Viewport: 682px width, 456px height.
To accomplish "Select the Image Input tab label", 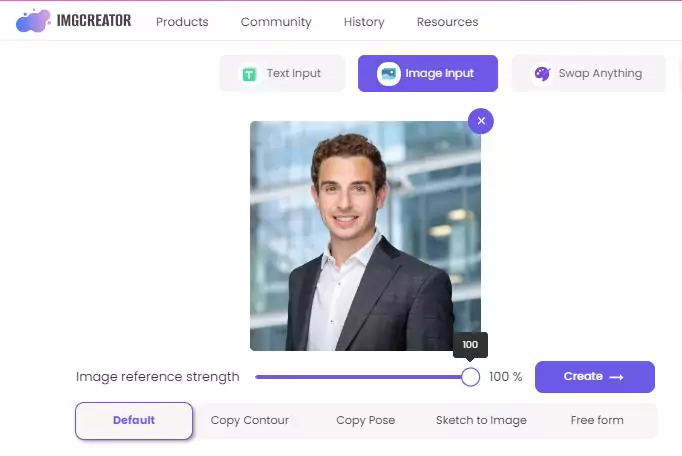I will click(x=439, y=74).
